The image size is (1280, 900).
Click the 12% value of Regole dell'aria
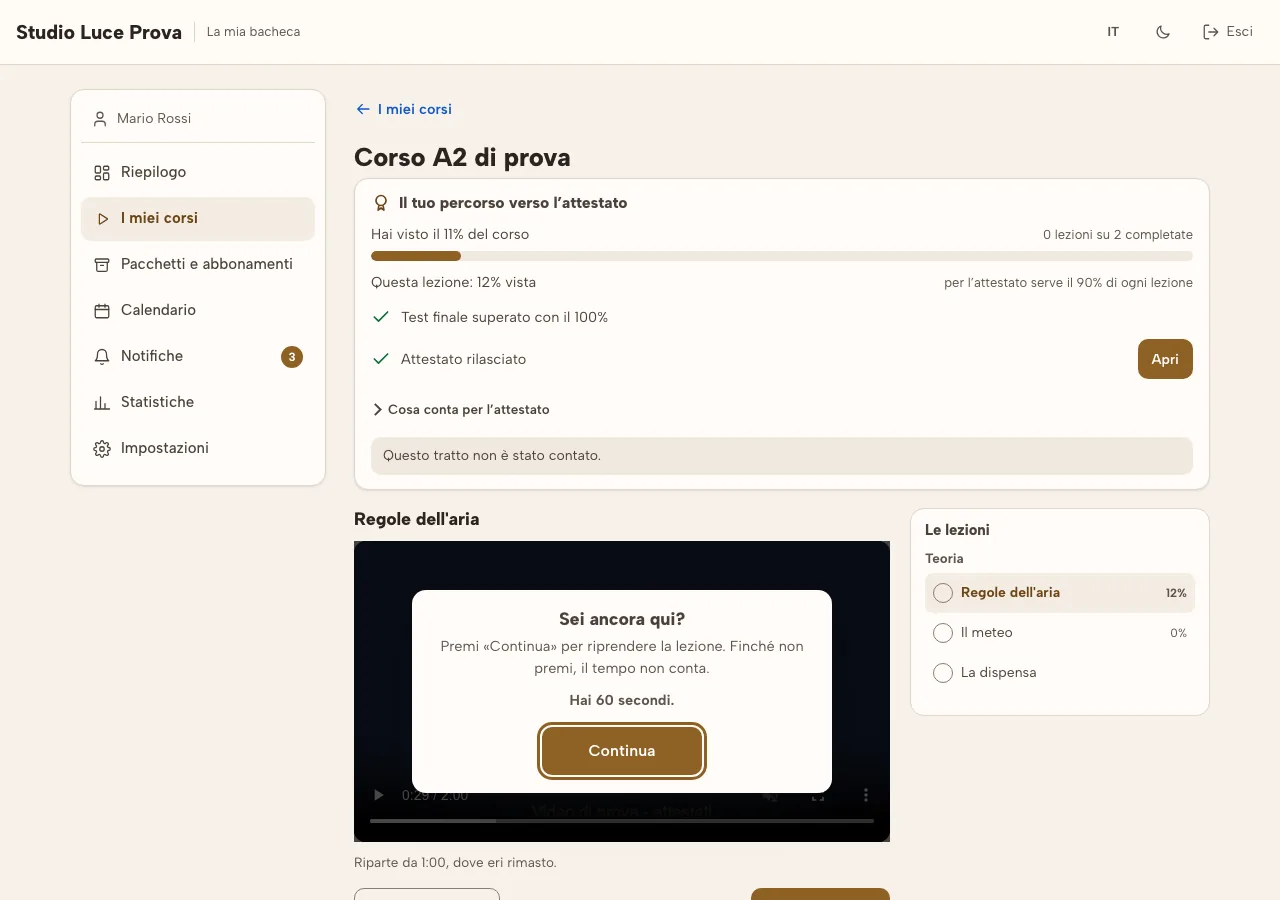pos(1176,593)
